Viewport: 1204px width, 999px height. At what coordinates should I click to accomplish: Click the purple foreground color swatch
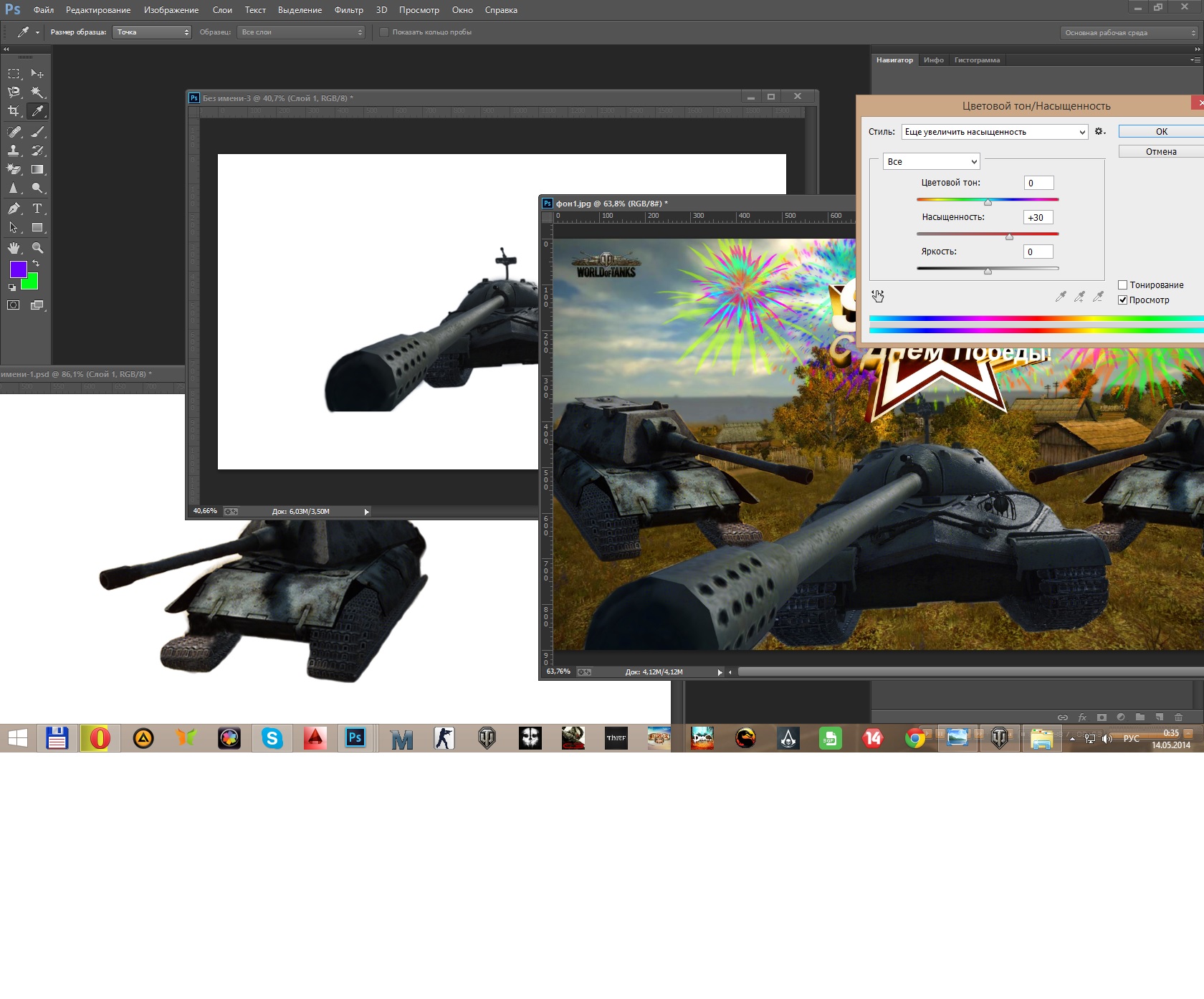[18, 269]
